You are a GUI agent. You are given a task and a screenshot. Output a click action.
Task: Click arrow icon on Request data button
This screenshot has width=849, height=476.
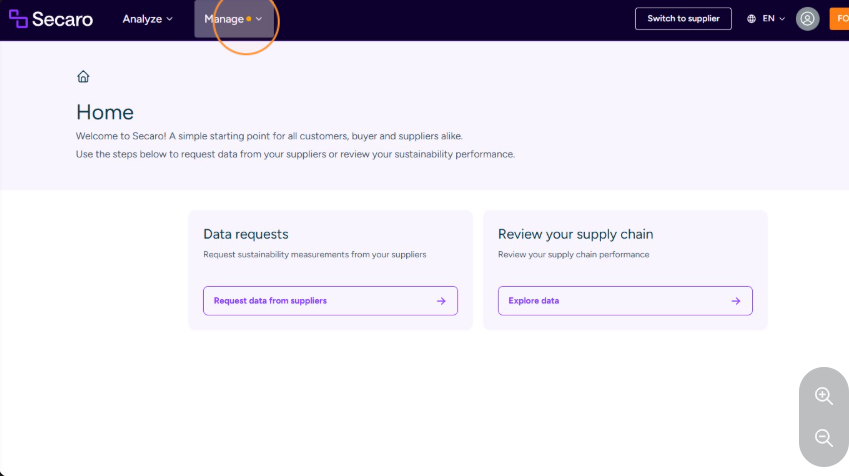point(441,301)
